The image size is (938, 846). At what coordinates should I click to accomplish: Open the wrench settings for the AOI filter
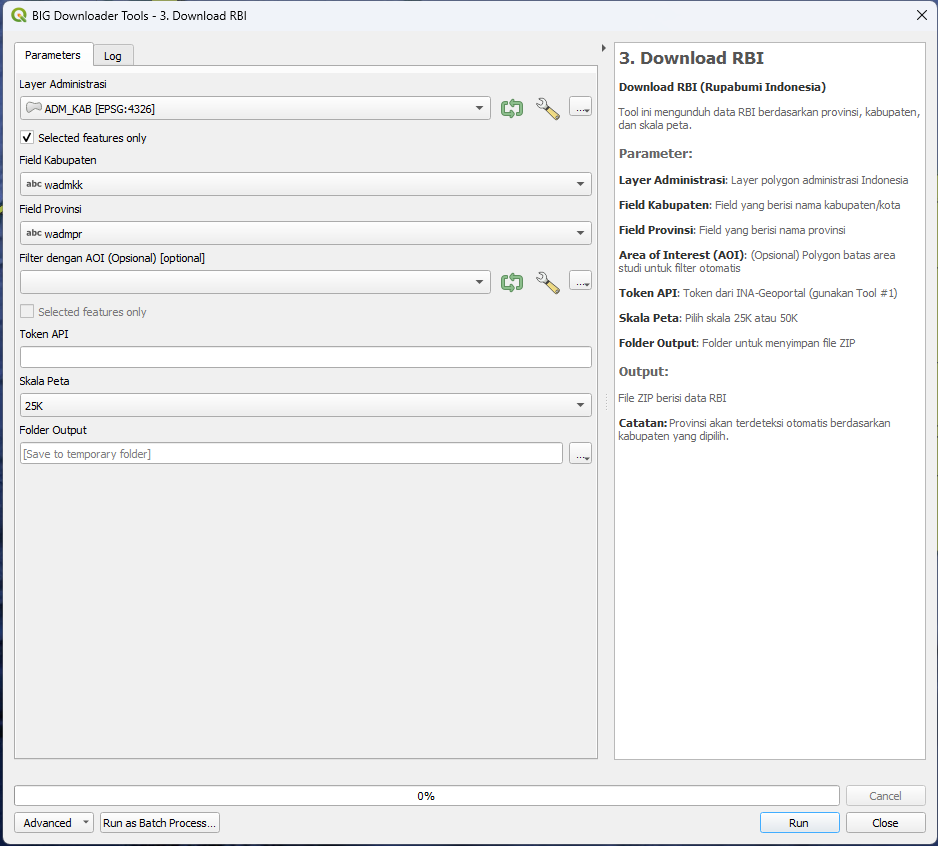548,282
